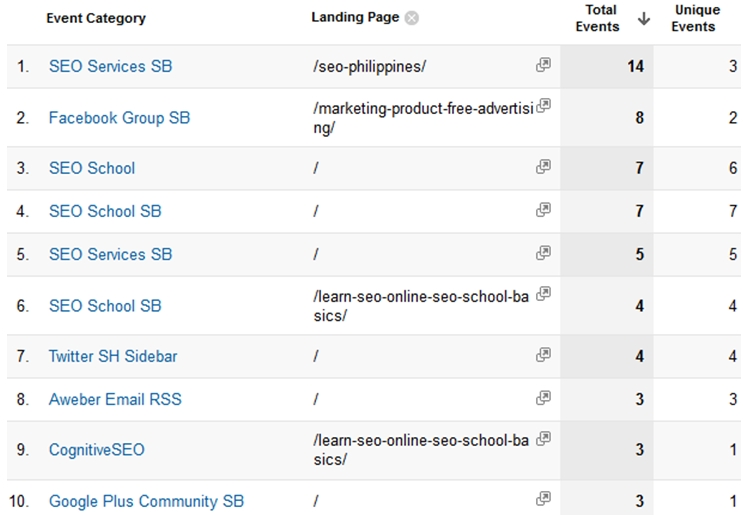743x515 pixels.
Task: Open the SEO School link in row 3
Action: tap(92, 168)
